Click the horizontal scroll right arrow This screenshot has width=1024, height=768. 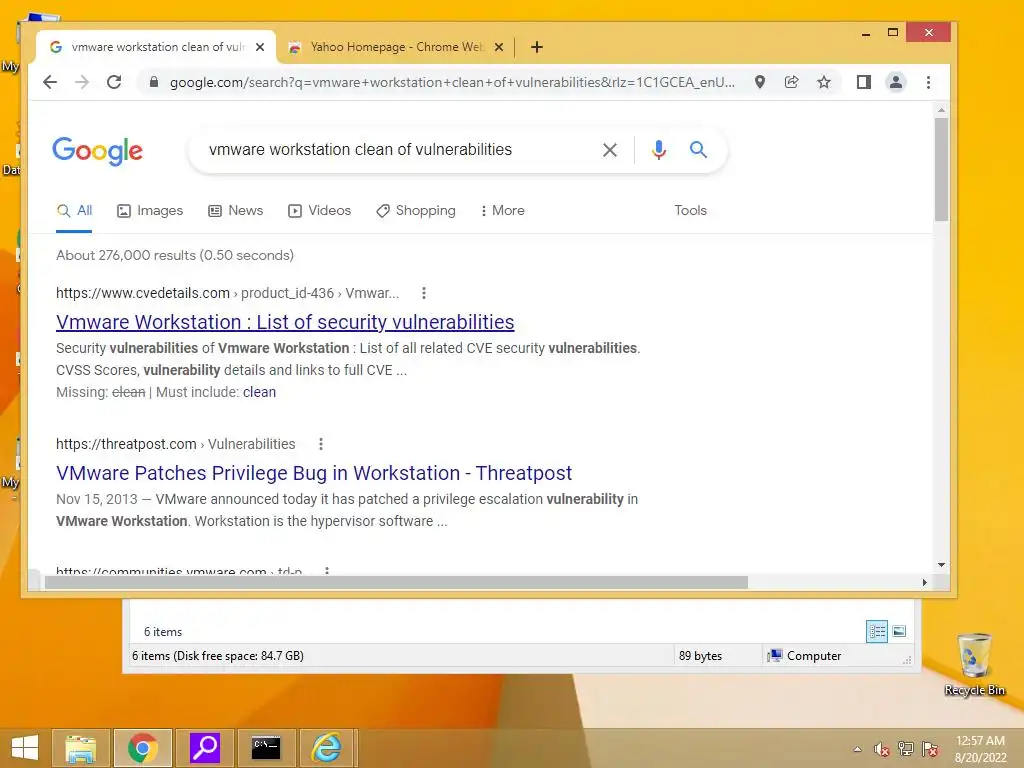pyautogui.click(x=924, y=582)
